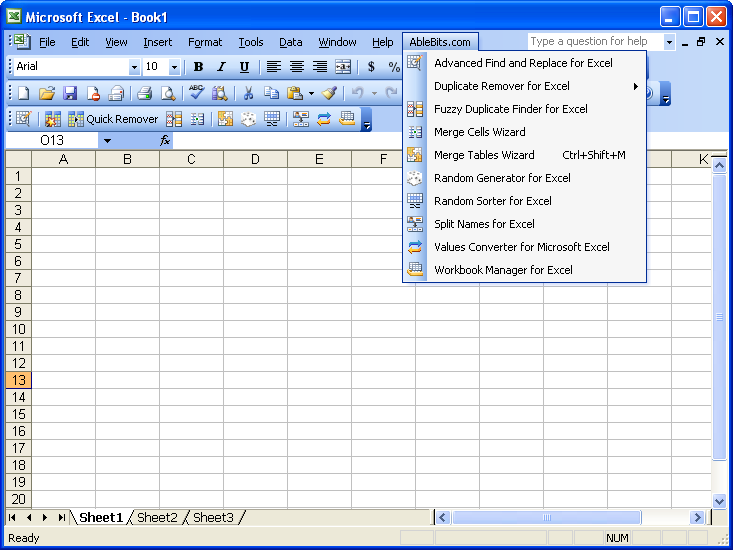Viewport: 733px width, 550px height.
Task: Click Merge Tables Wizard toolbar icon
Action: [x=225, y=119]
